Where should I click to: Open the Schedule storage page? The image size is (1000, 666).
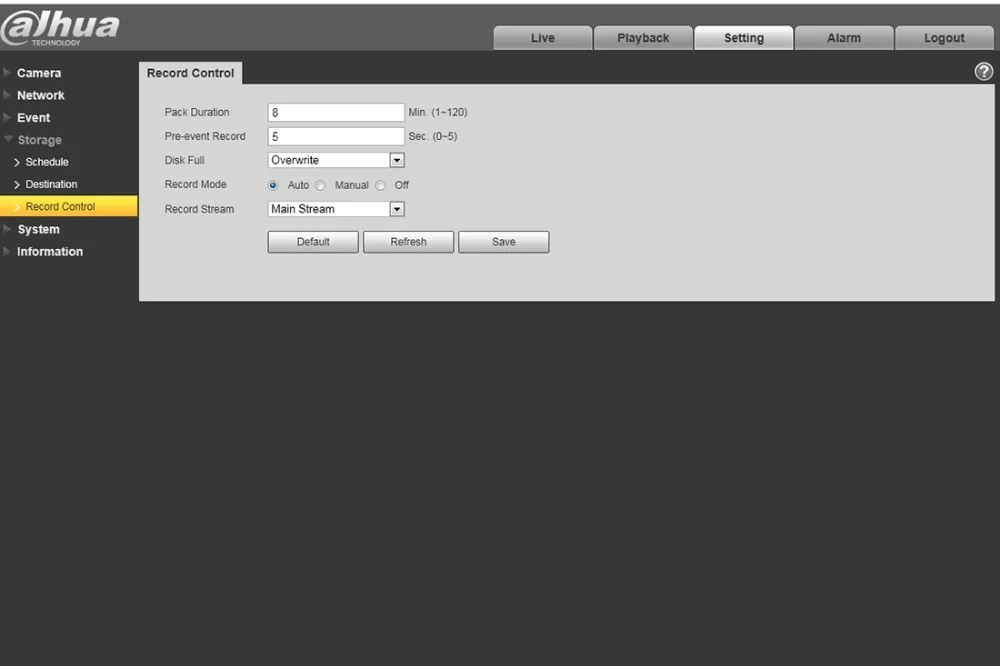(x=47, y=162)
